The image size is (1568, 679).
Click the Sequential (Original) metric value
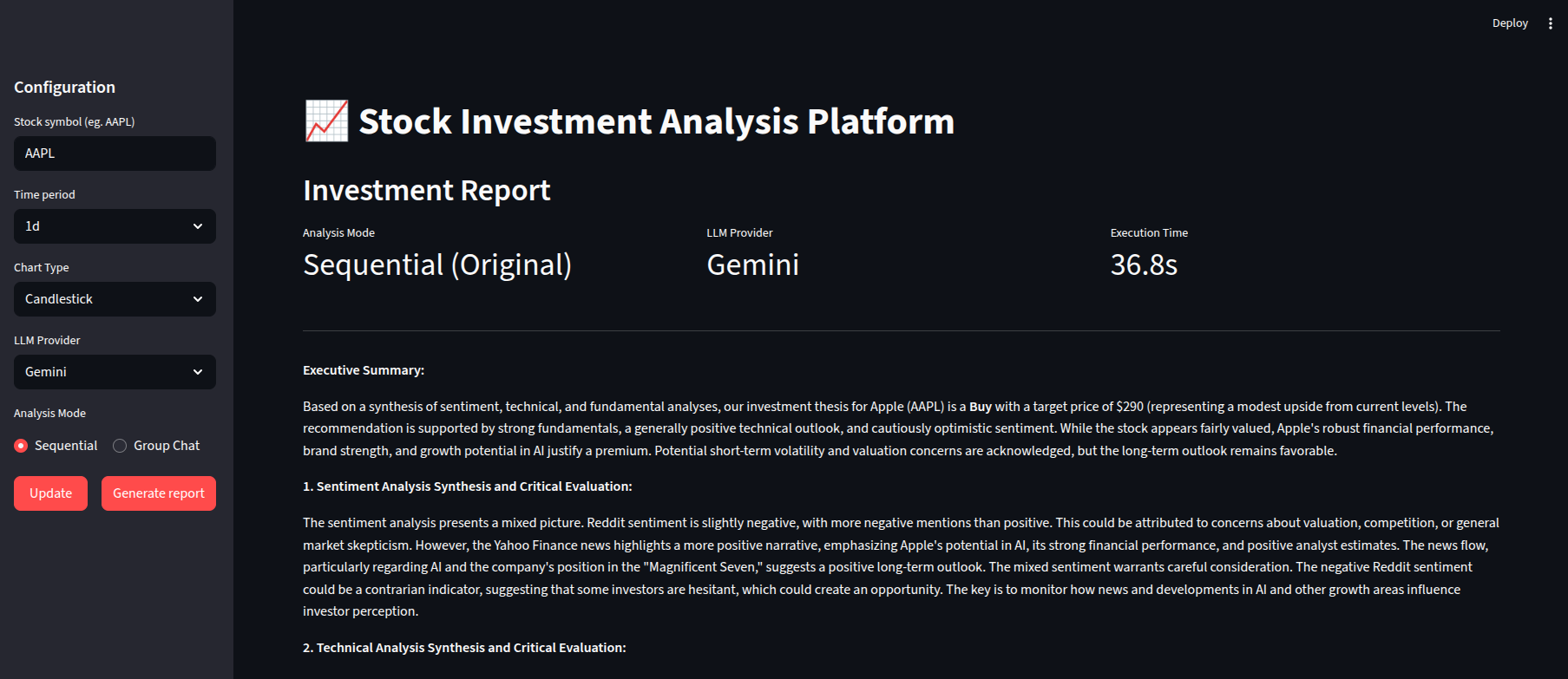point(437,264)
